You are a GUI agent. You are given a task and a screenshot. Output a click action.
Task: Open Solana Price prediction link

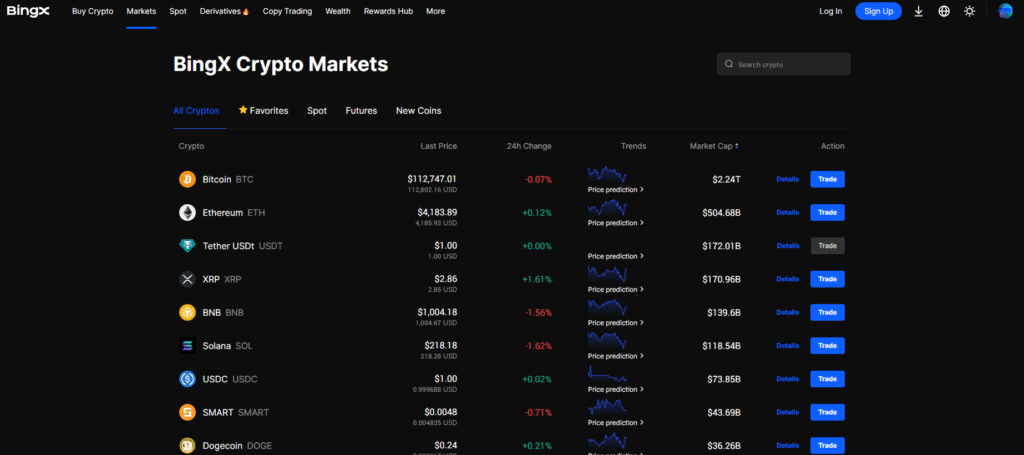pyautogui.click(x=616, y=356)
